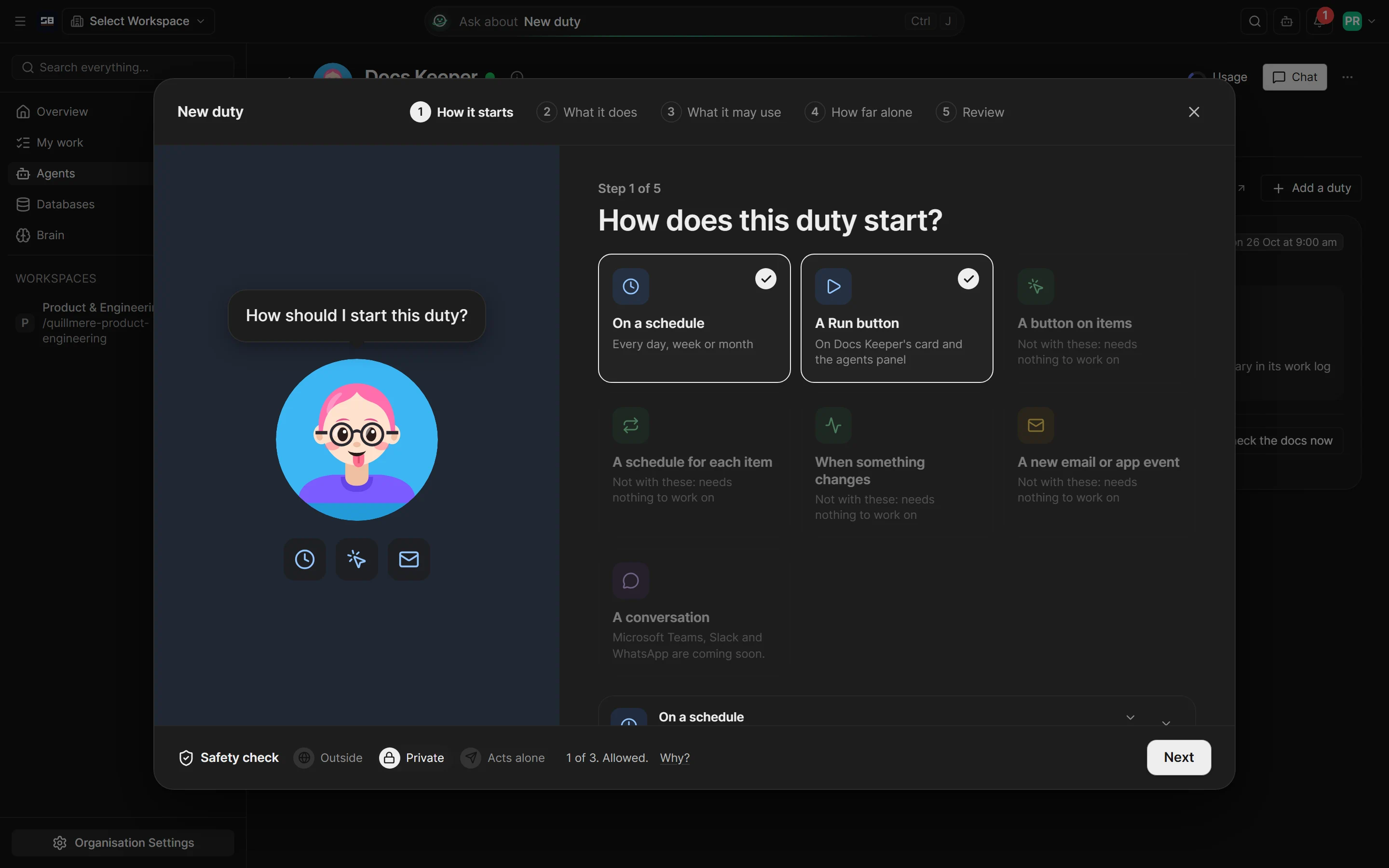Click the Ask about New duty bar

click(694, 21)
